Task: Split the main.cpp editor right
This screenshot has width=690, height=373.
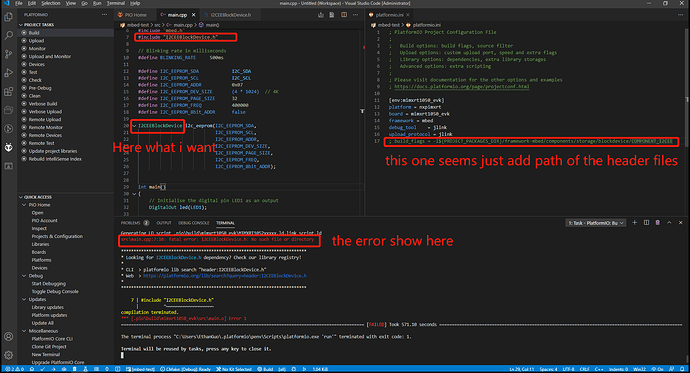Action: click(344, 15)
